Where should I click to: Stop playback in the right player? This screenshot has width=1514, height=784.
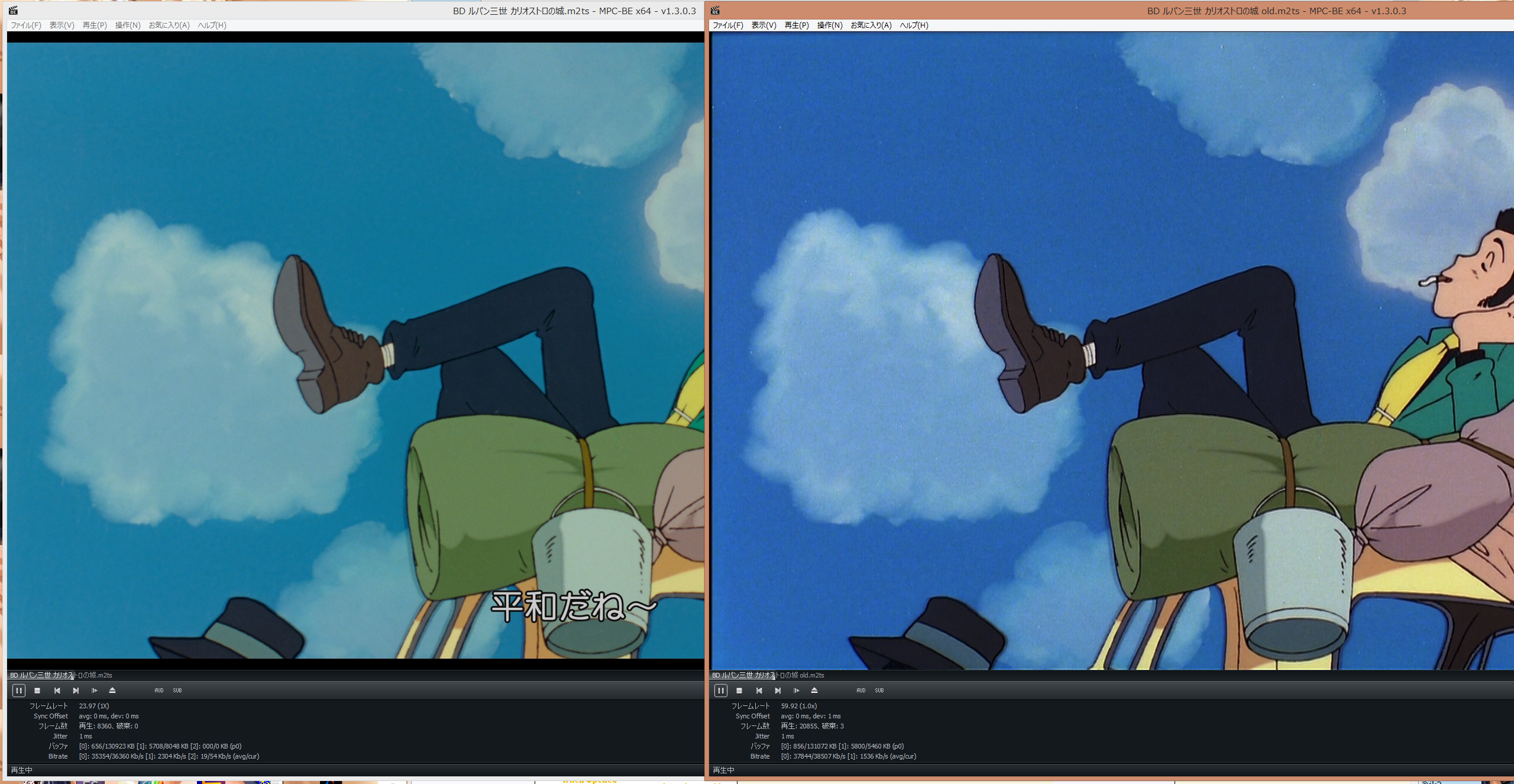click(739, 690)
